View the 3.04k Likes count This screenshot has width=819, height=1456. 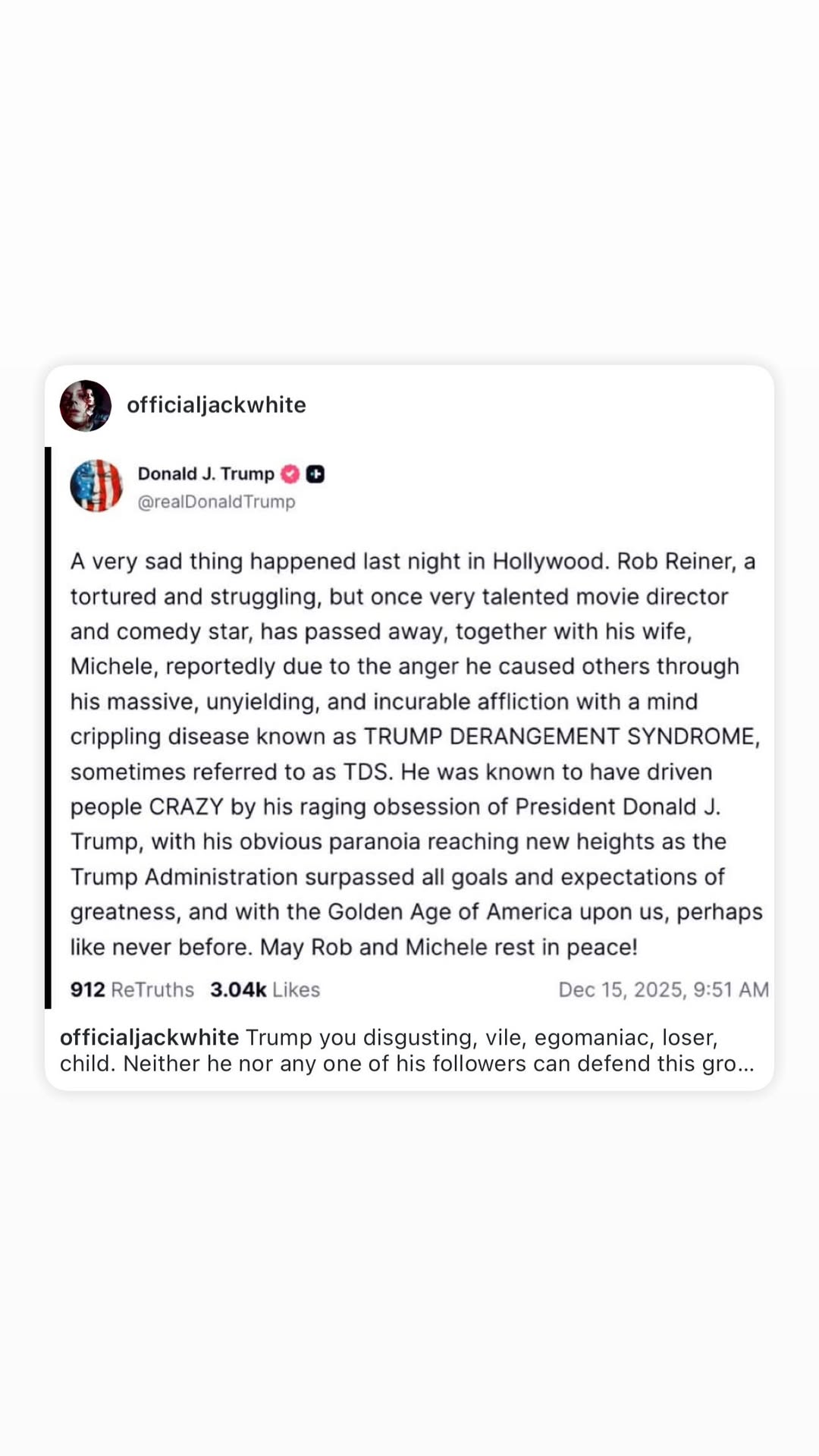[265, 989]
